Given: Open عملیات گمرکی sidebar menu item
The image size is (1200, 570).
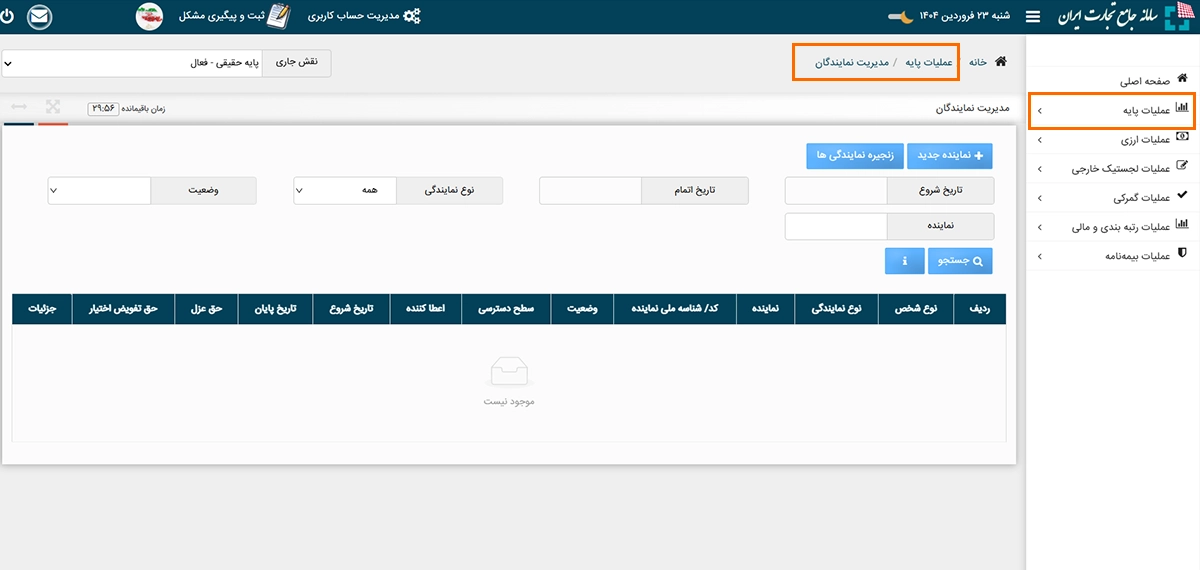Looking at the screenshot, I should point(1112,198).
